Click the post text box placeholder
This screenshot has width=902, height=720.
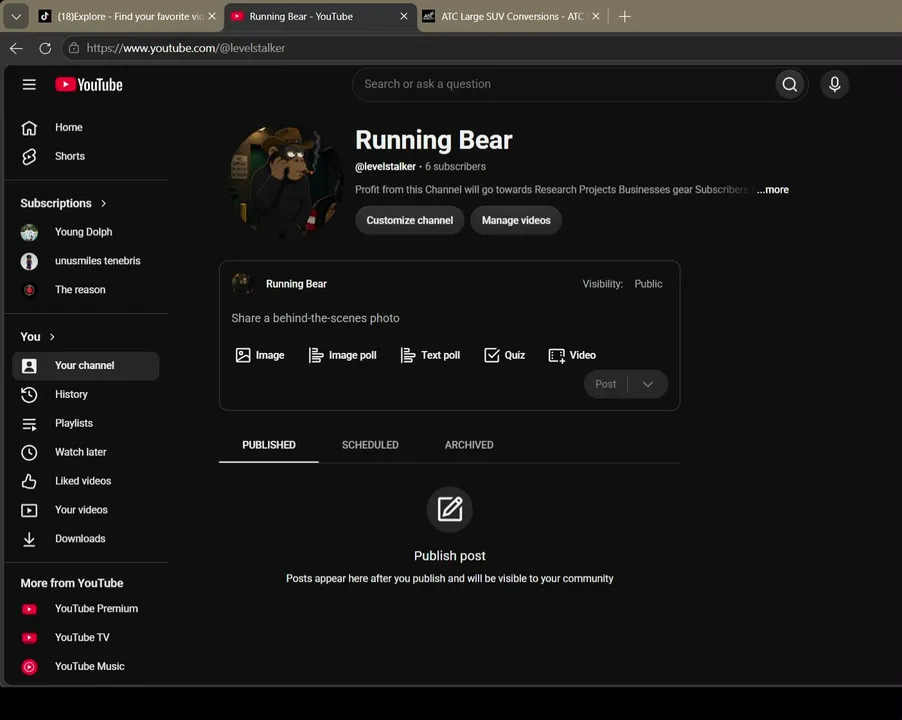pyautogui.click(x=315, y=318)
